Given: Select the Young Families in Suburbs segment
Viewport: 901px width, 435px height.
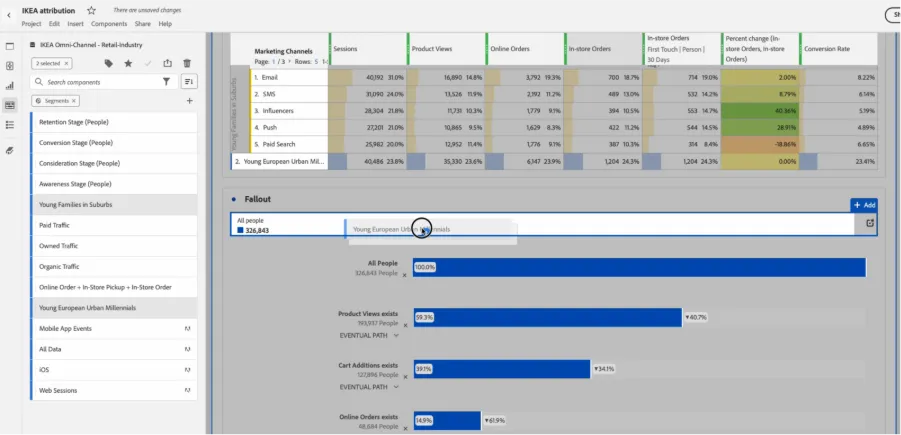Looking at the screenshot, I should (114, 205).
